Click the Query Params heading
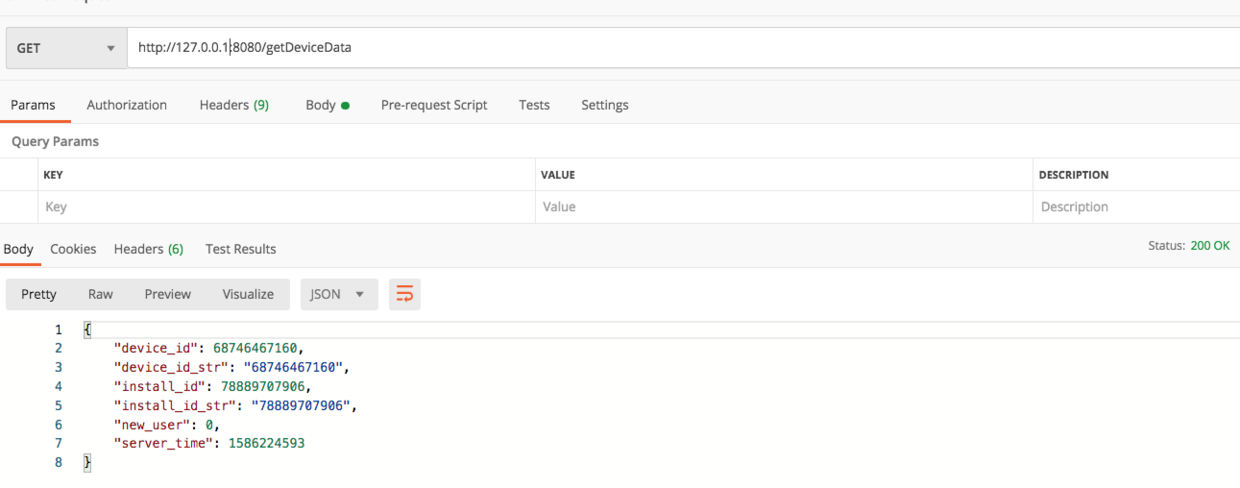This screenshot has height=488, width=1240. [55, 142]
